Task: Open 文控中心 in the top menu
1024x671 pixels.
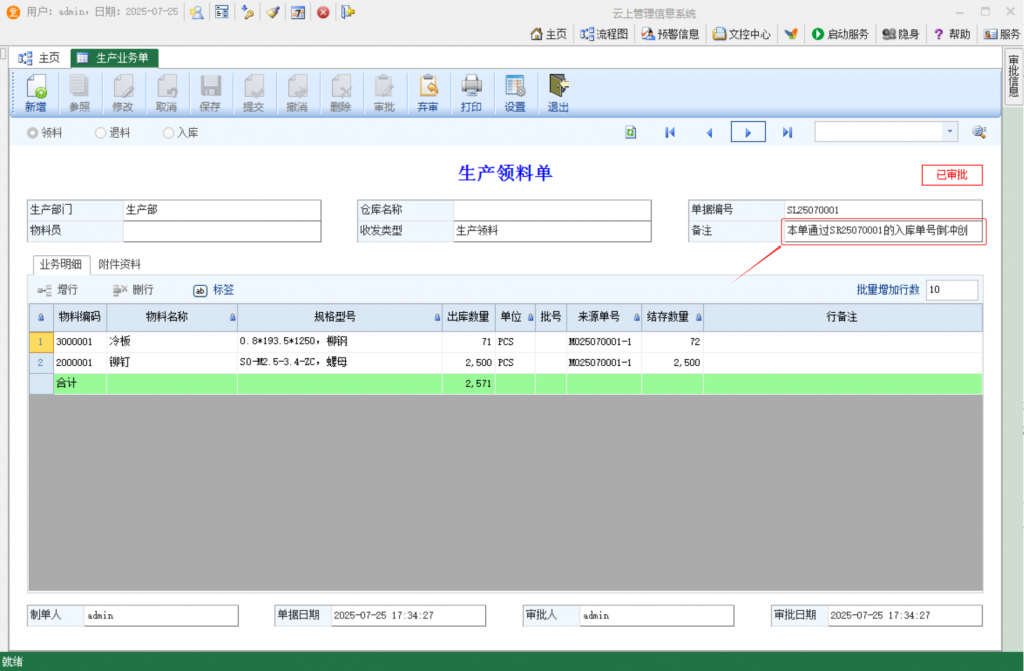Action: click(x=741, y=34)
